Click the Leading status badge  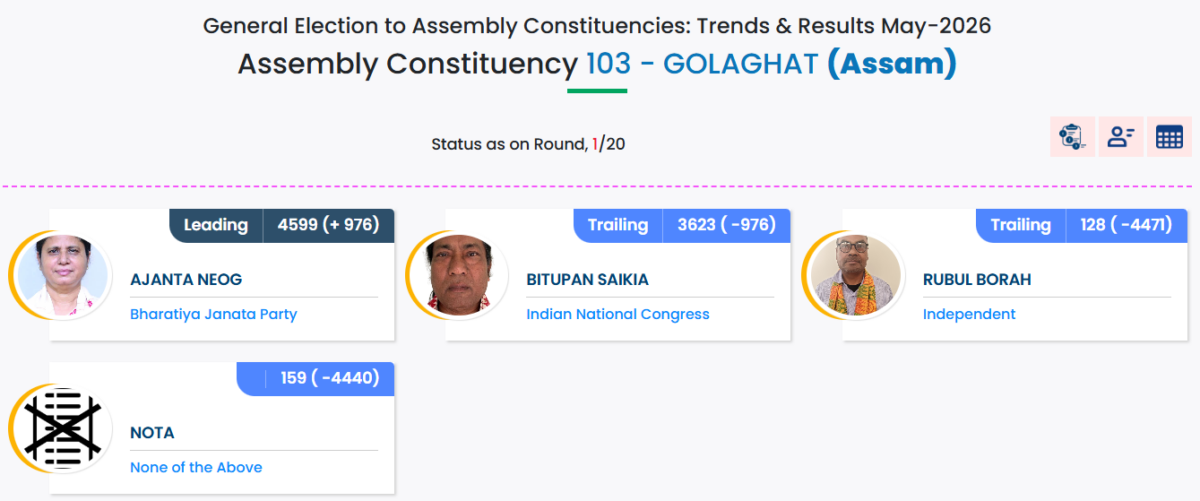(216, 225)
